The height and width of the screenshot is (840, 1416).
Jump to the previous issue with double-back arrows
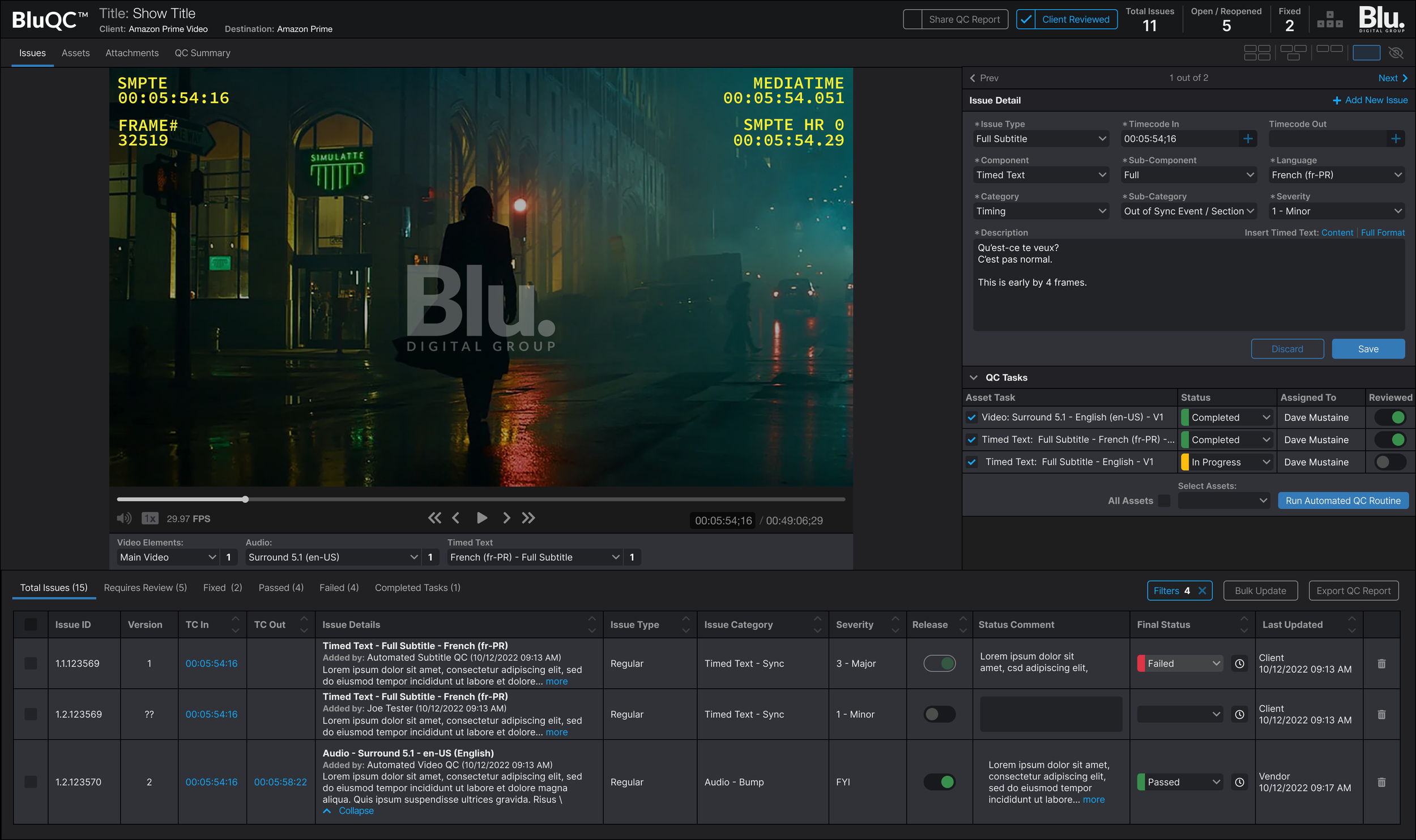pos(435,518)
